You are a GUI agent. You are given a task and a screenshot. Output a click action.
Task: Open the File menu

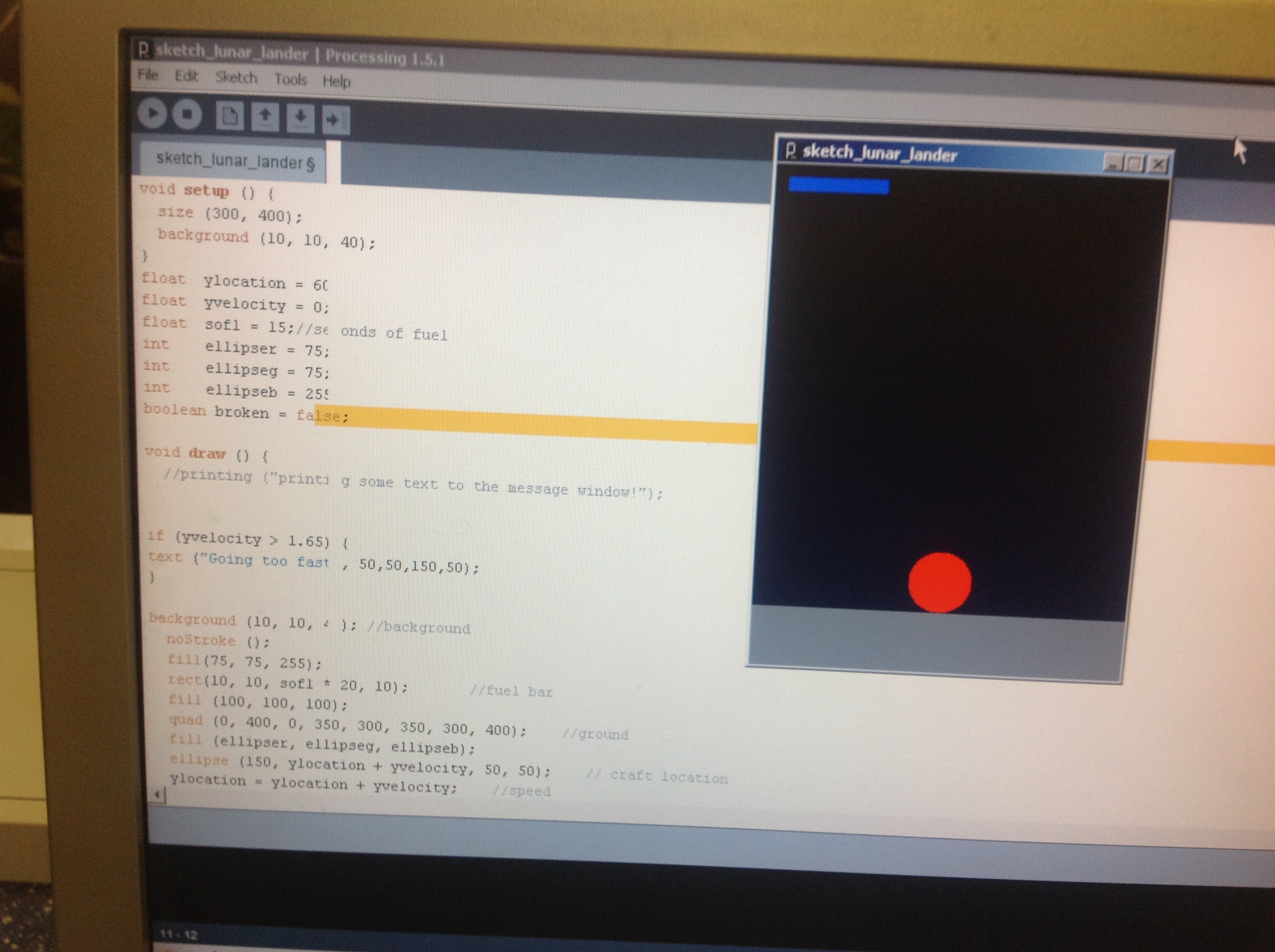(148, 75)
